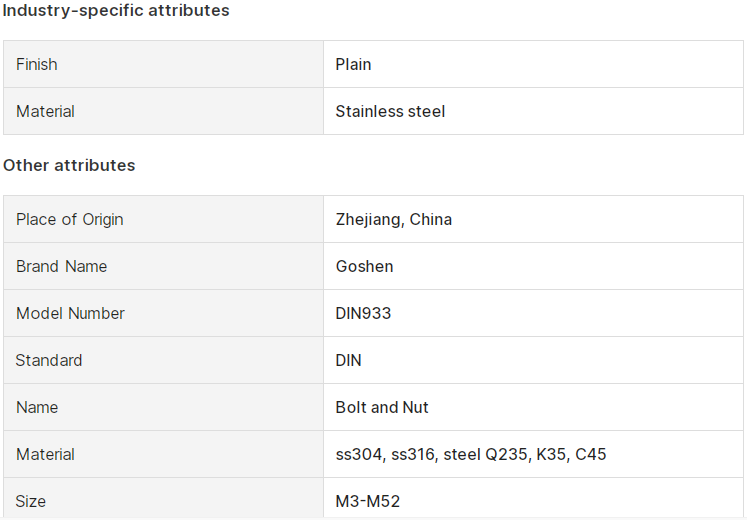Click the "Finish" attribute label
This screenshot has width=747, height=520.
37,64
